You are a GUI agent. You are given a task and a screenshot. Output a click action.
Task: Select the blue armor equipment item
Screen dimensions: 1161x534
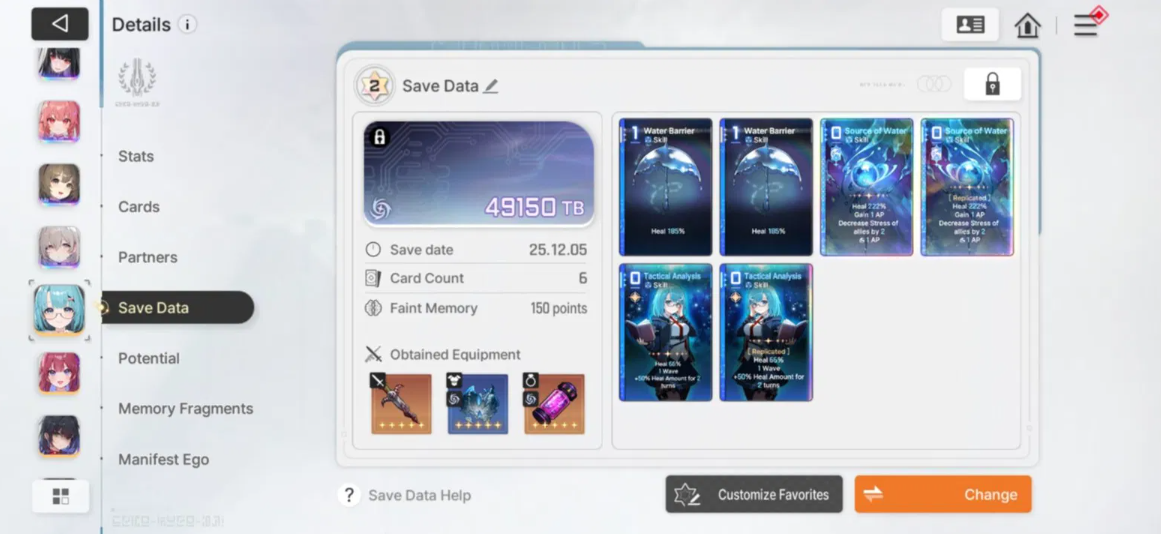click(478, 404)
